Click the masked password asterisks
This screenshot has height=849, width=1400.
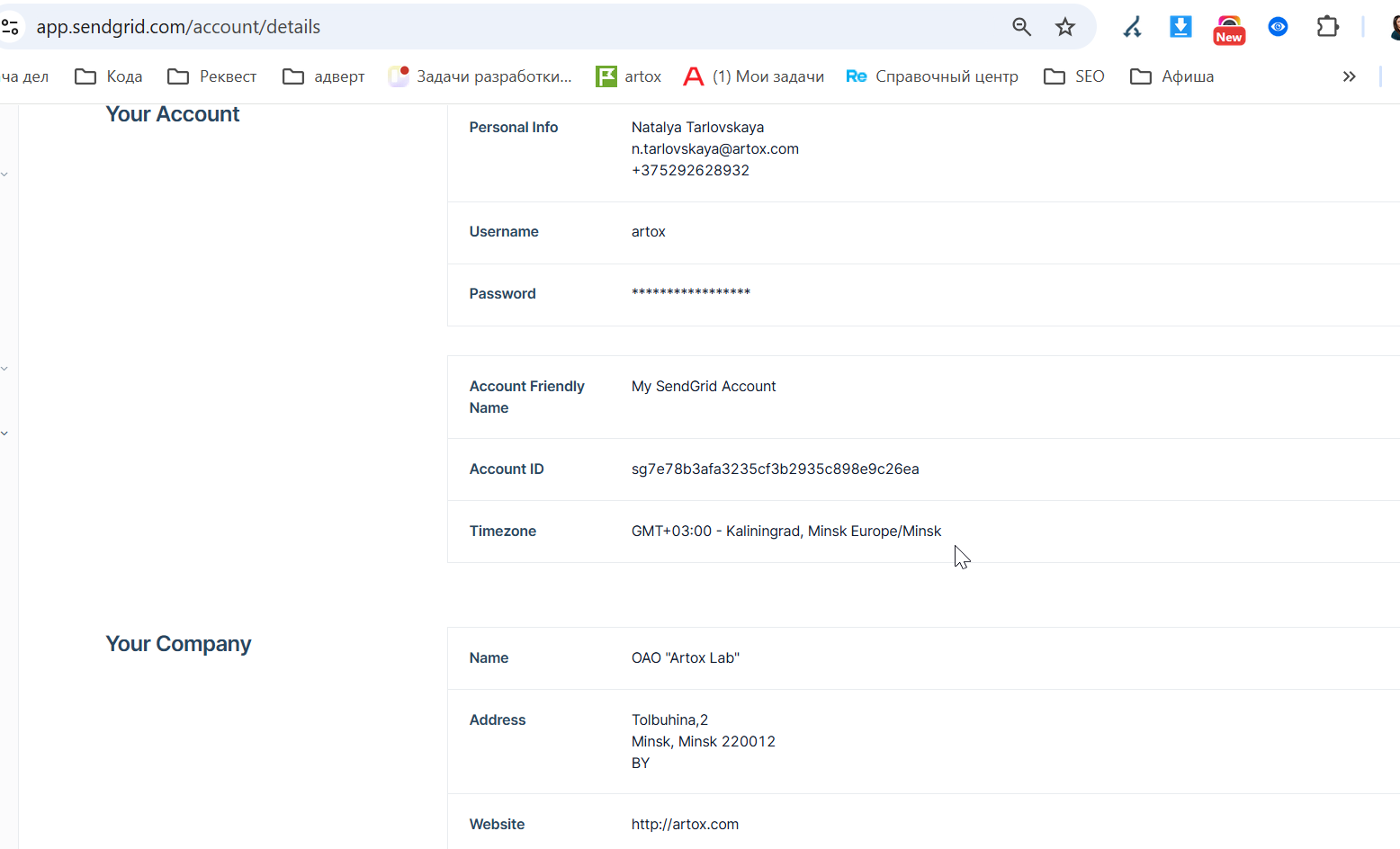click(x=691, y=292)
